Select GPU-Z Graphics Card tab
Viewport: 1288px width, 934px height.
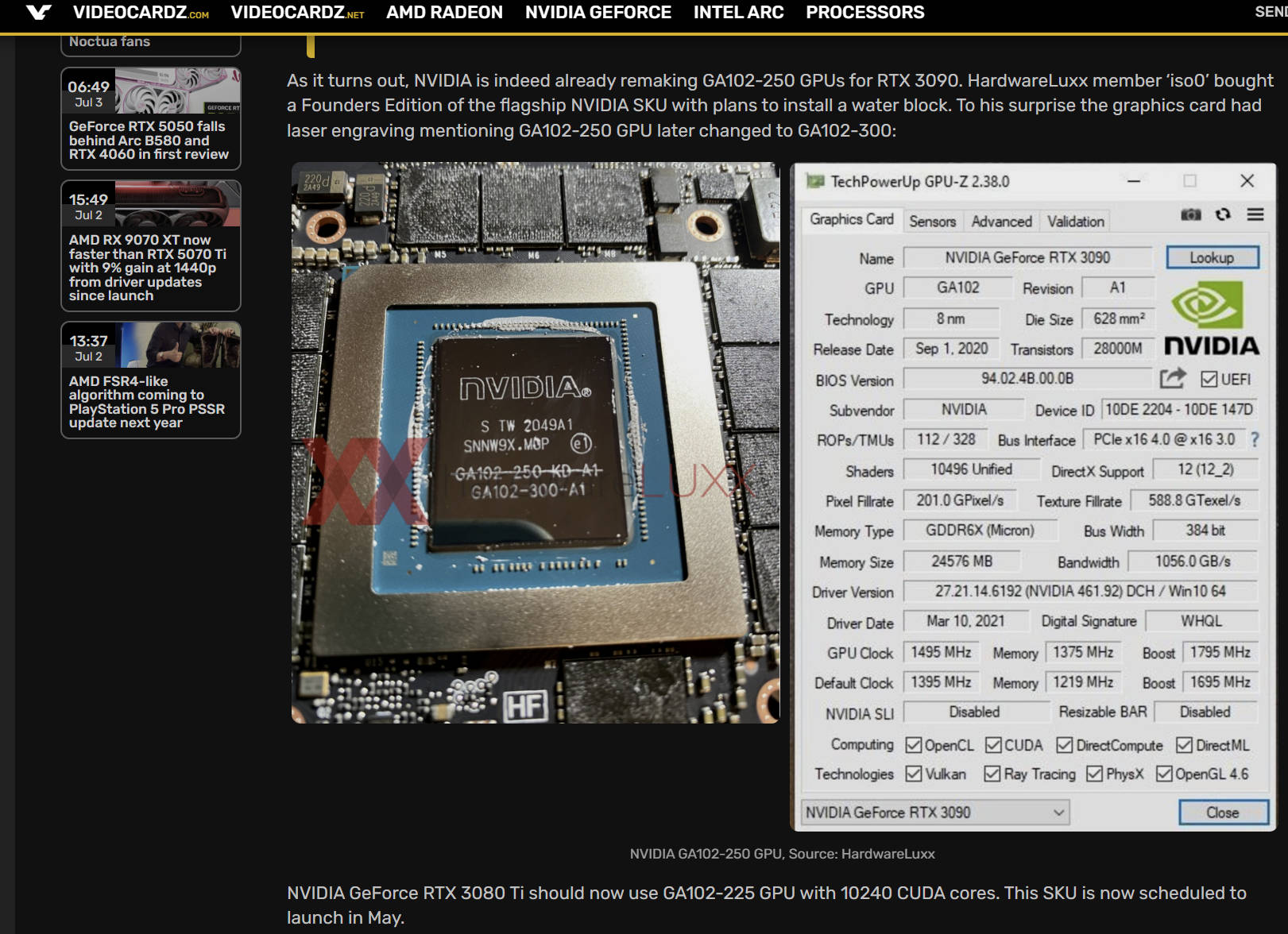851,219
